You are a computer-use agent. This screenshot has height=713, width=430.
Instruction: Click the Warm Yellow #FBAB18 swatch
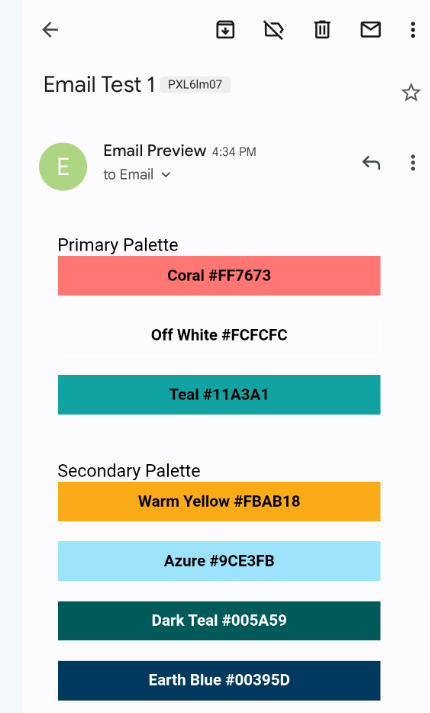coord(219,502)
